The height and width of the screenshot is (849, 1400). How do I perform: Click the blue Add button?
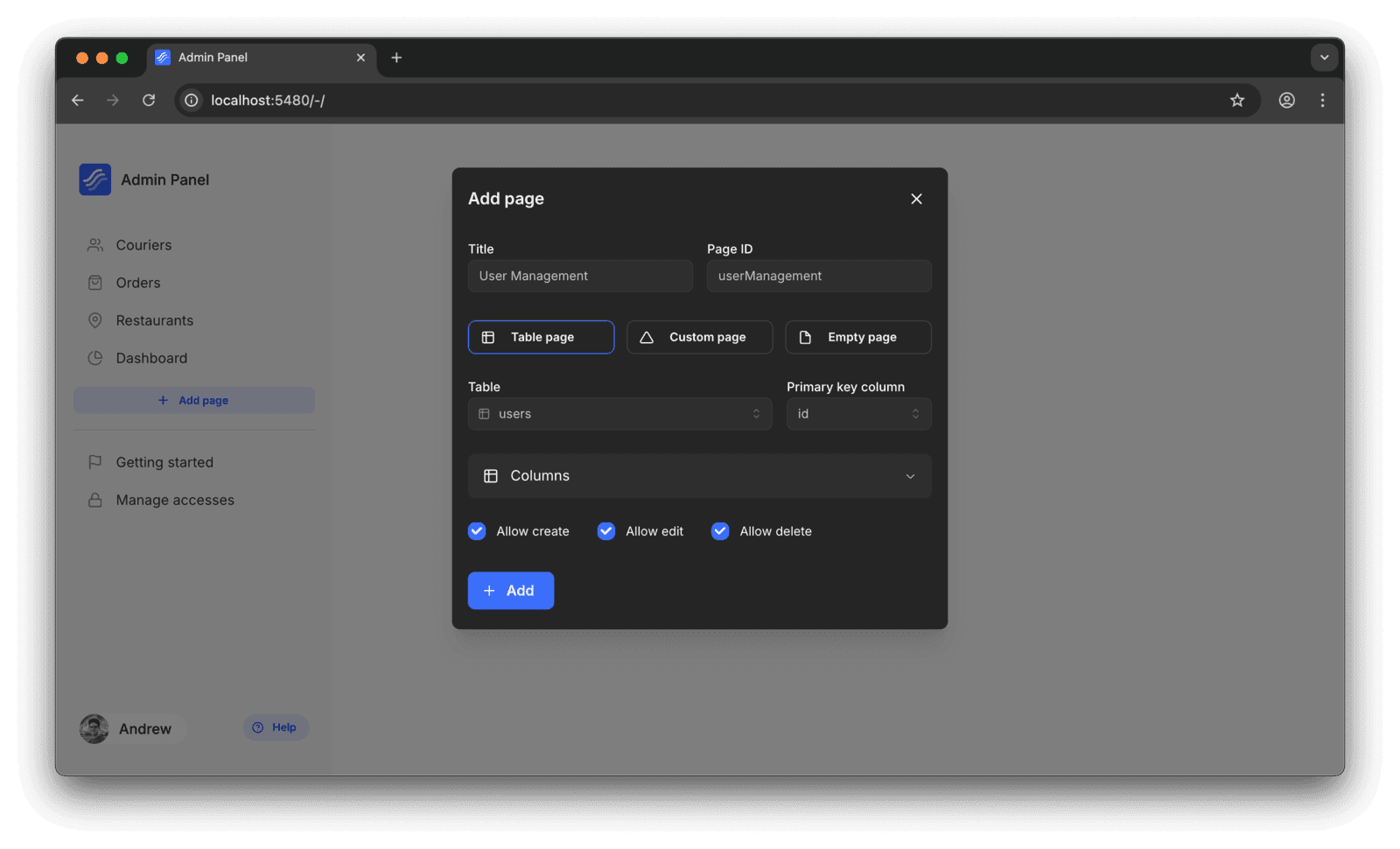coord(510,591)
